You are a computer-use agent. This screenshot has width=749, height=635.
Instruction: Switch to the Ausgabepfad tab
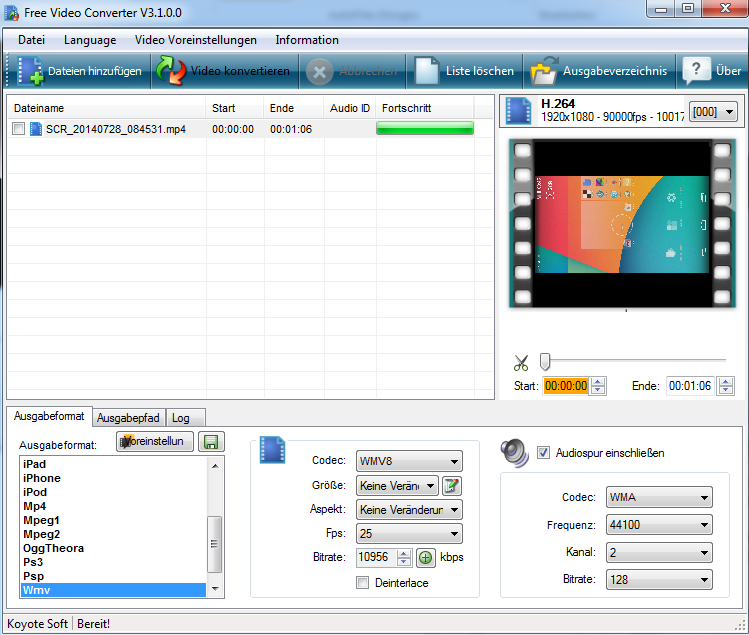[128, 418]
